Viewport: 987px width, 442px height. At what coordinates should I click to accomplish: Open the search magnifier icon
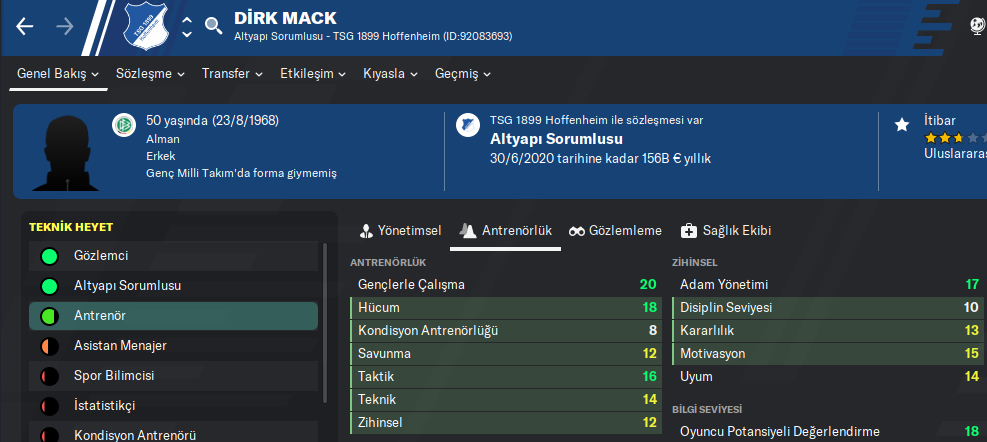[212, 26]
